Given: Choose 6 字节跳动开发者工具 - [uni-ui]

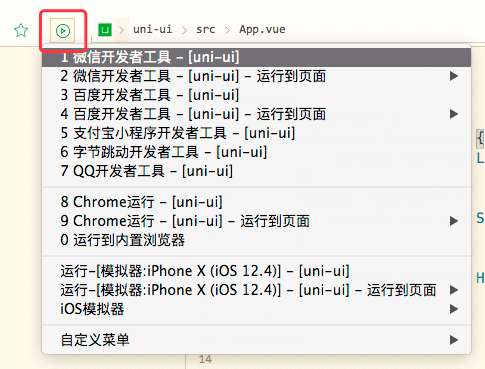Looking at the screenshot, I should click(x=256, y=152).
